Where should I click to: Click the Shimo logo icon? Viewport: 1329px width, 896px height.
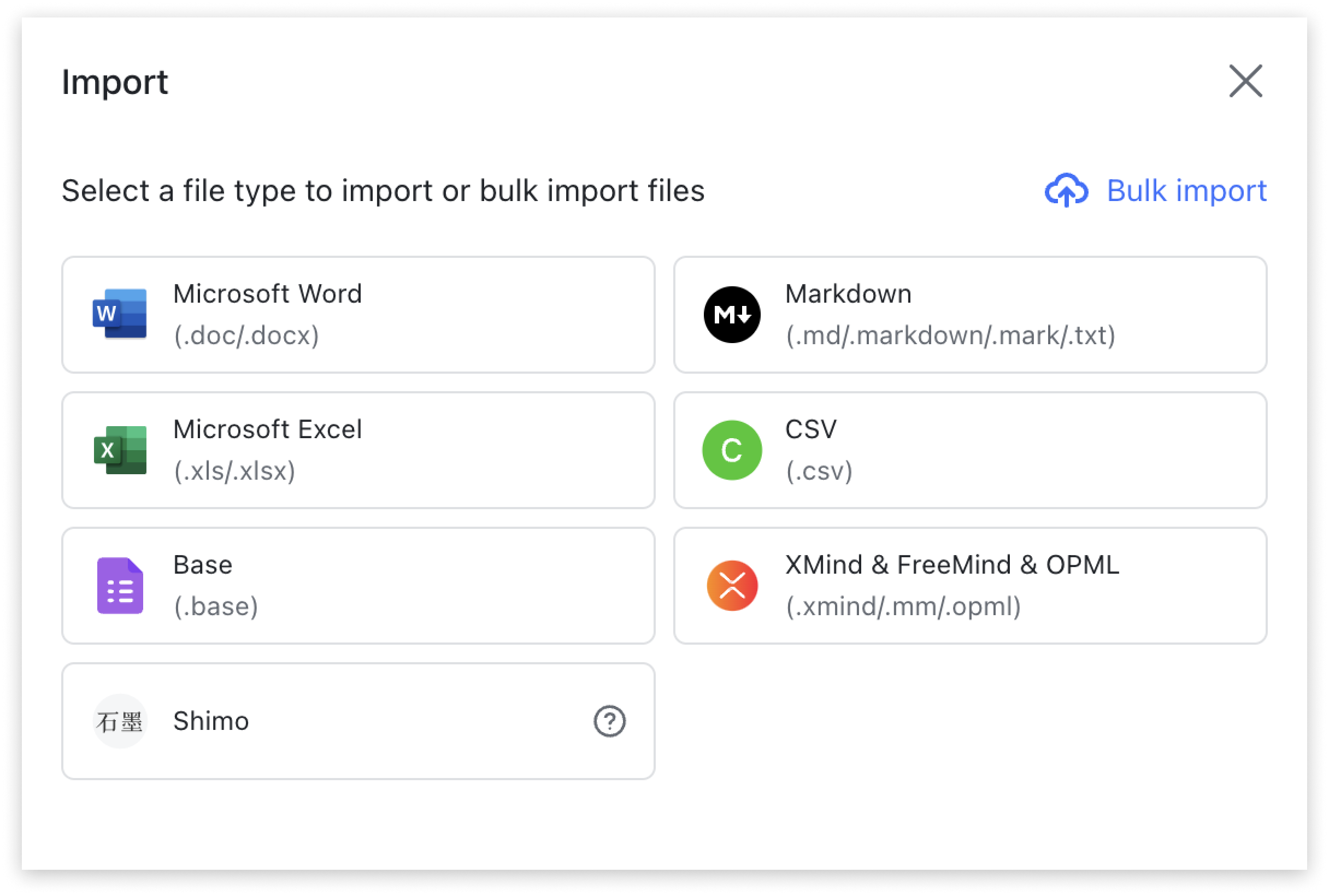(120, 721)
